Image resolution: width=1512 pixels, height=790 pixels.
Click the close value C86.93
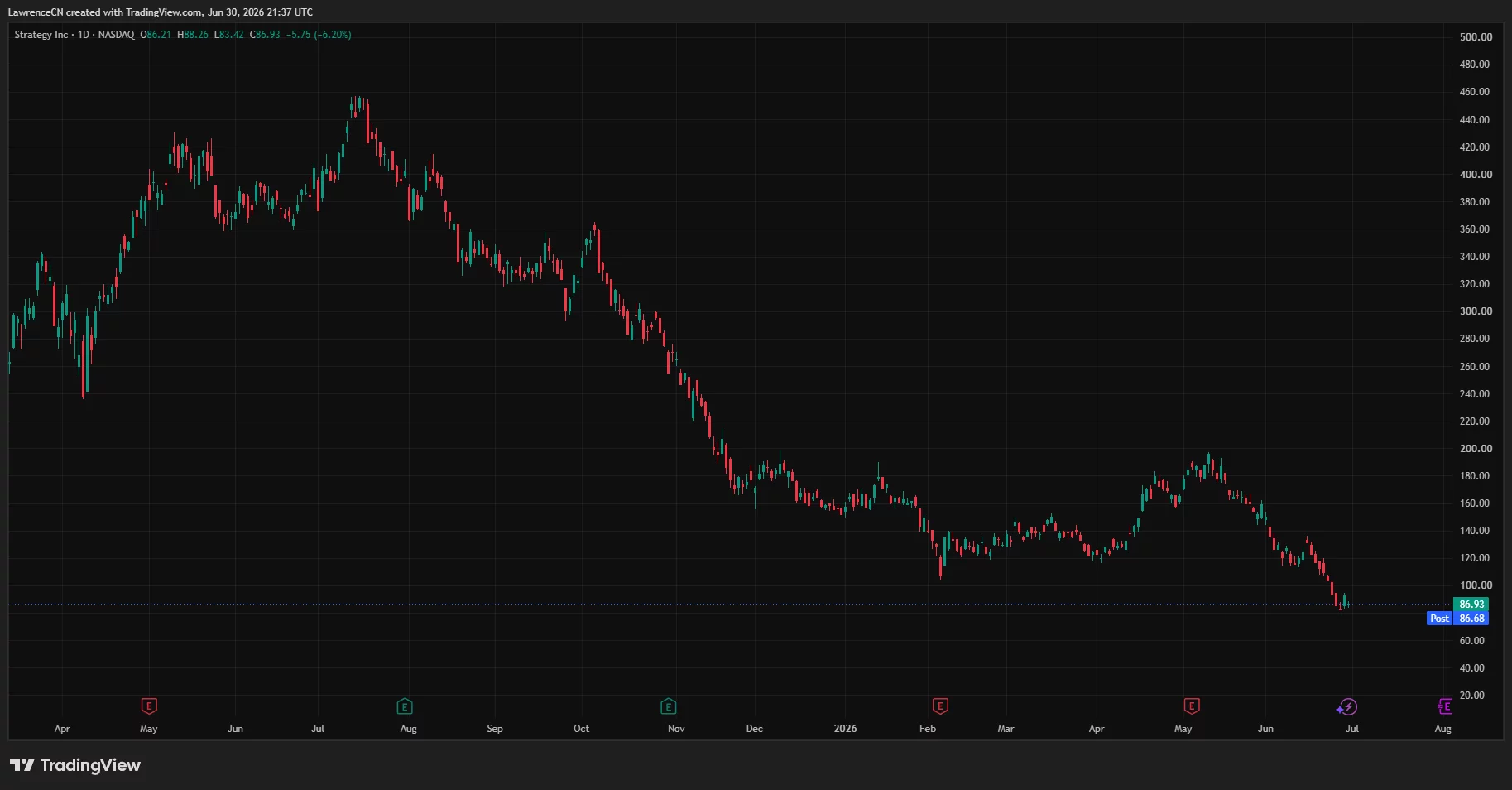(265, 35)
